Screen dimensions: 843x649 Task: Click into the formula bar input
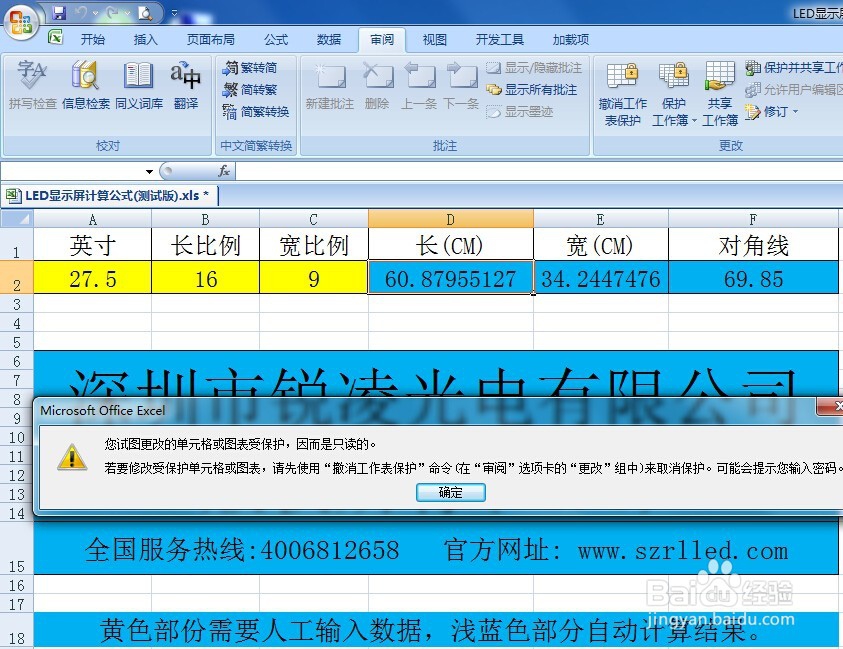coord(539,172)
